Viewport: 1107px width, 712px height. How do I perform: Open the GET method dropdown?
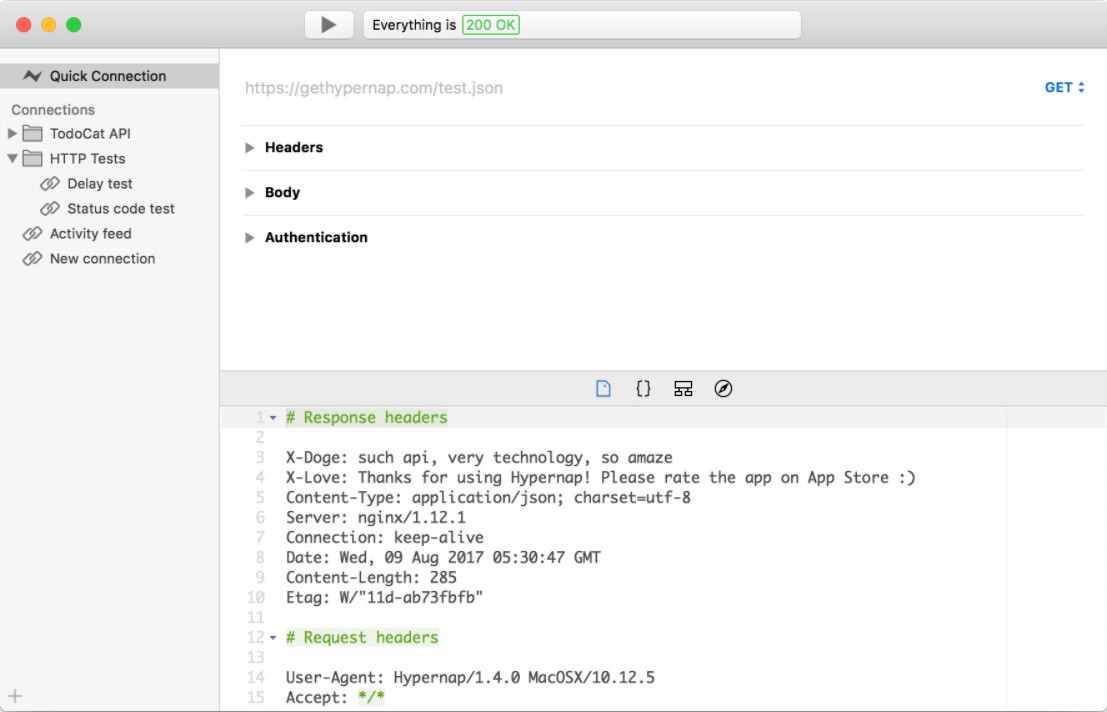[1064, 88]
